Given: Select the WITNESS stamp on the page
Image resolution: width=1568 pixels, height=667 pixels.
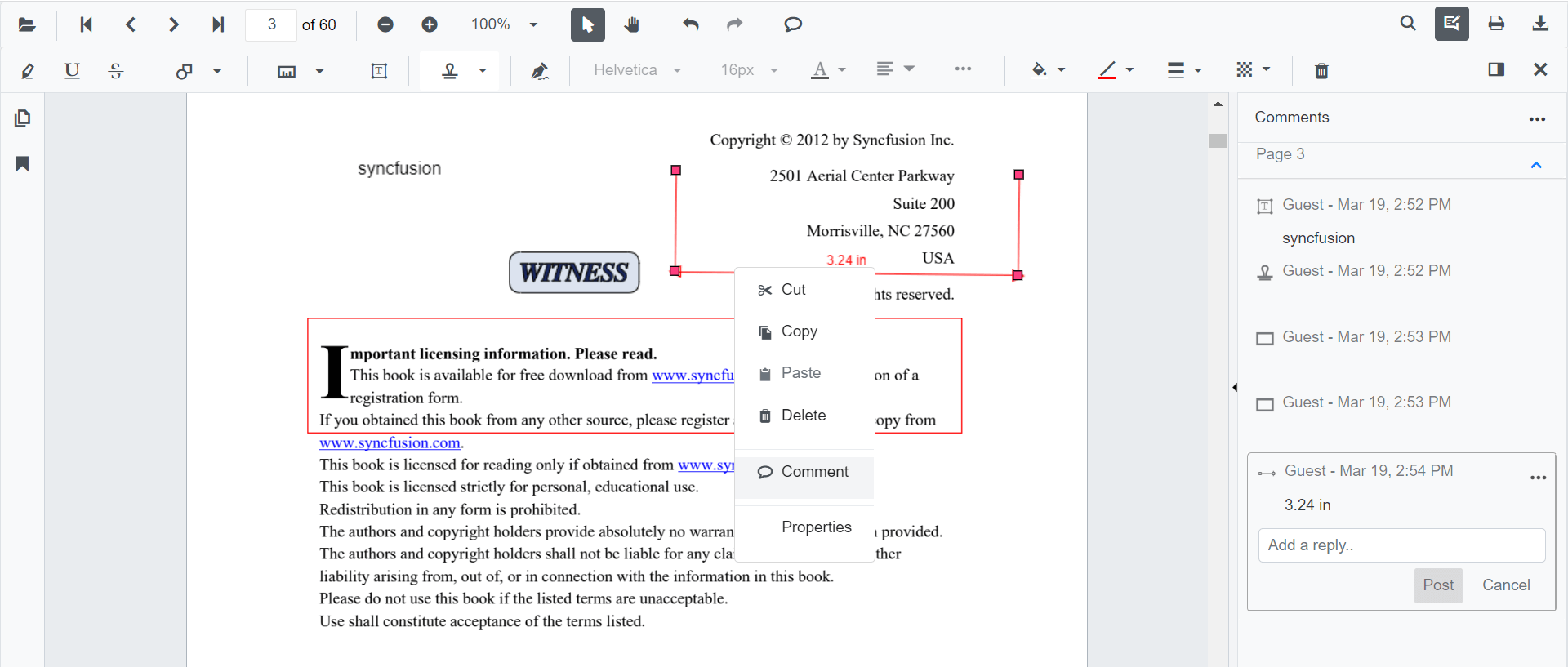Looking at the screenshot, I should (x=574, y=273).
